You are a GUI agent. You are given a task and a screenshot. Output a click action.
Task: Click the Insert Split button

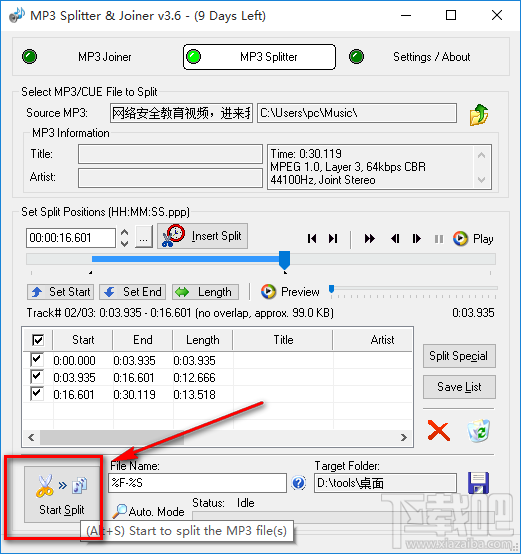pos(202,236)
